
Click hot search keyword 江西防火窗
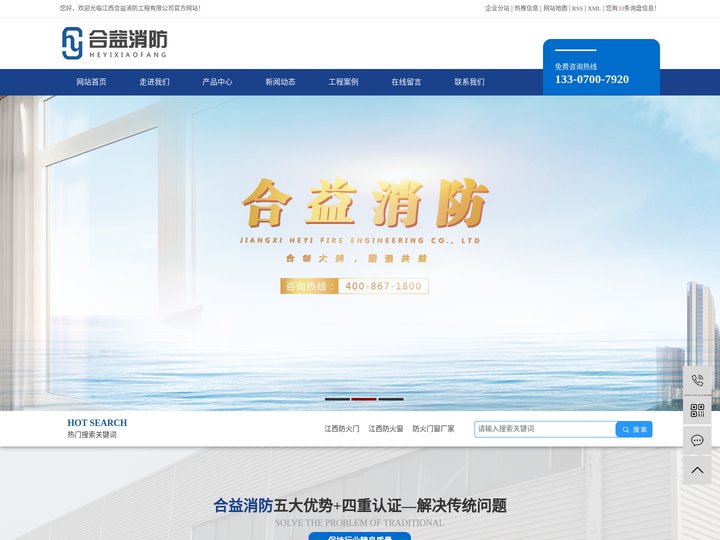pos(386,429)
